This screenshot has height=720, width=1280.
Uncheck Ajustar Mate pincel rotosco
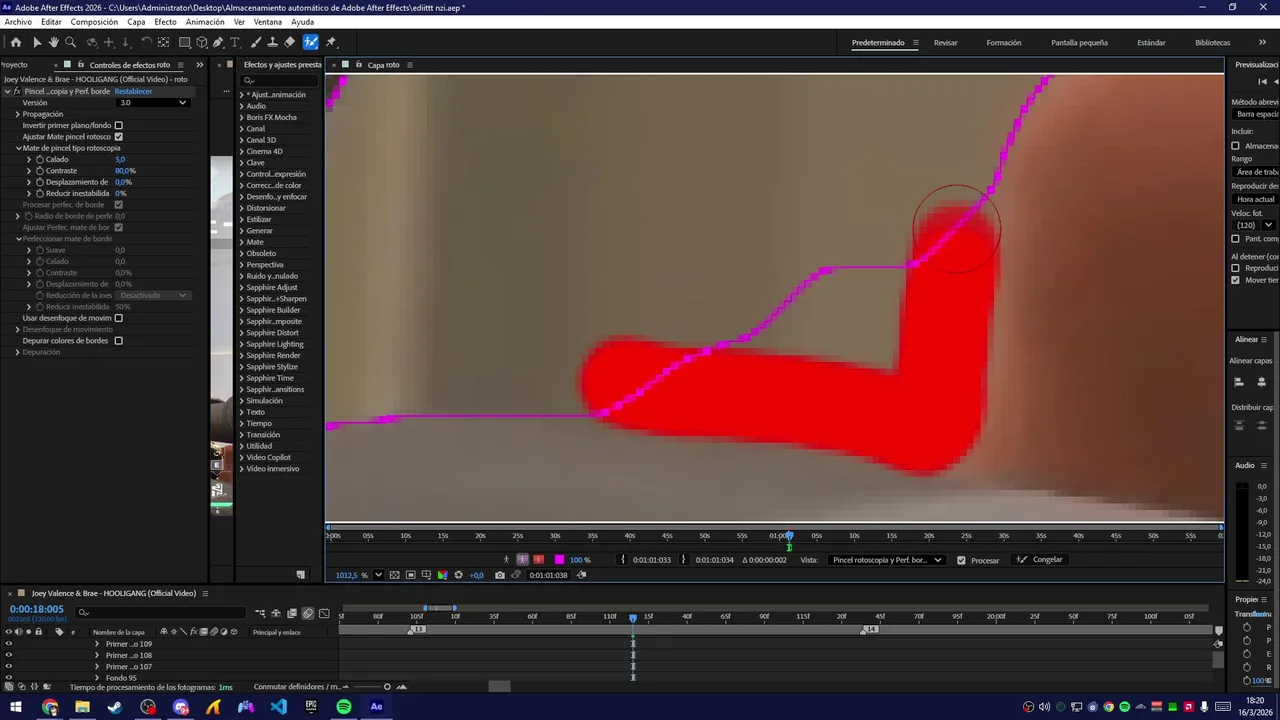(119, 137)
